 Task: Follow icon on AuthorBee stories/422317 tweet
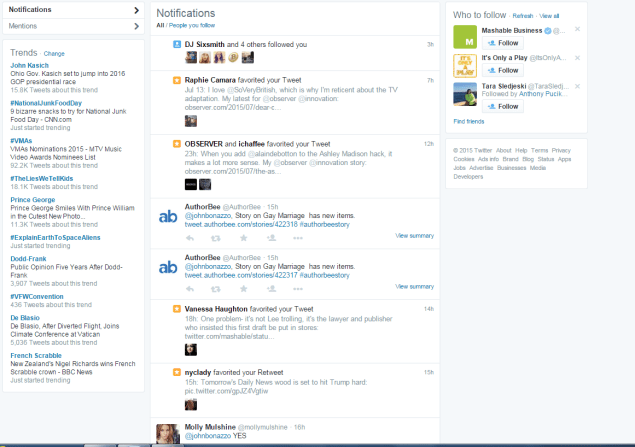pos(271,289)
